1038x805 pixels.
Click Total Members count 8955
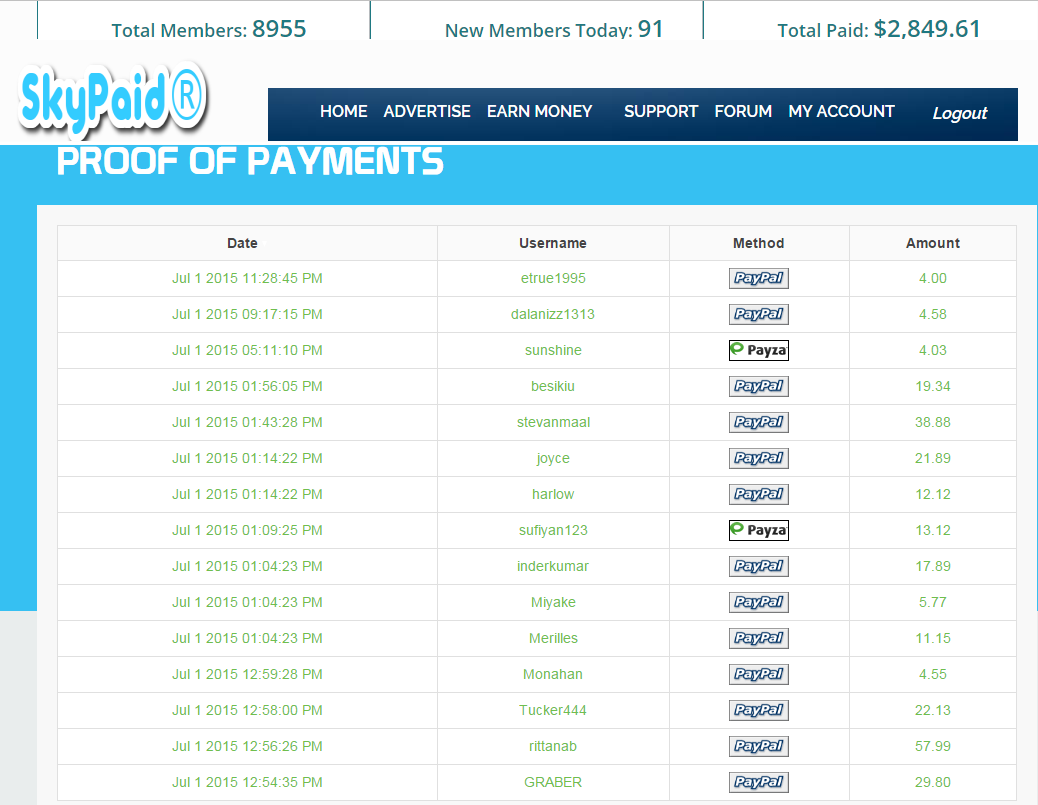pos(279,28)
